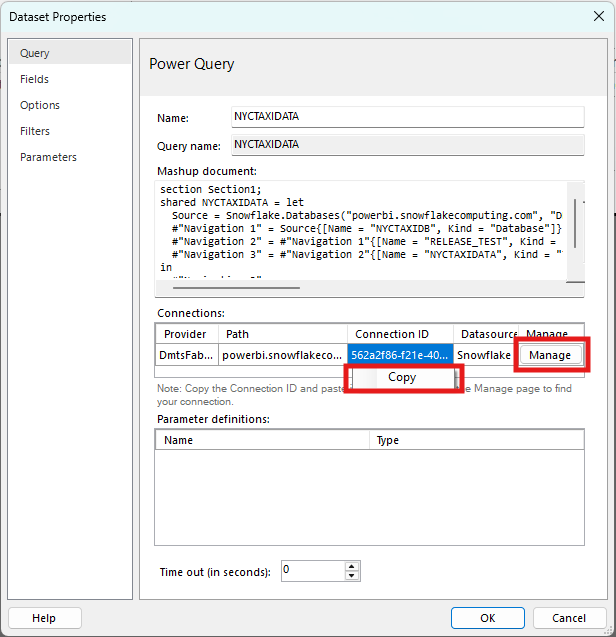
Task: Choose Copy from the context menu
Action: (x=402, y=377)
